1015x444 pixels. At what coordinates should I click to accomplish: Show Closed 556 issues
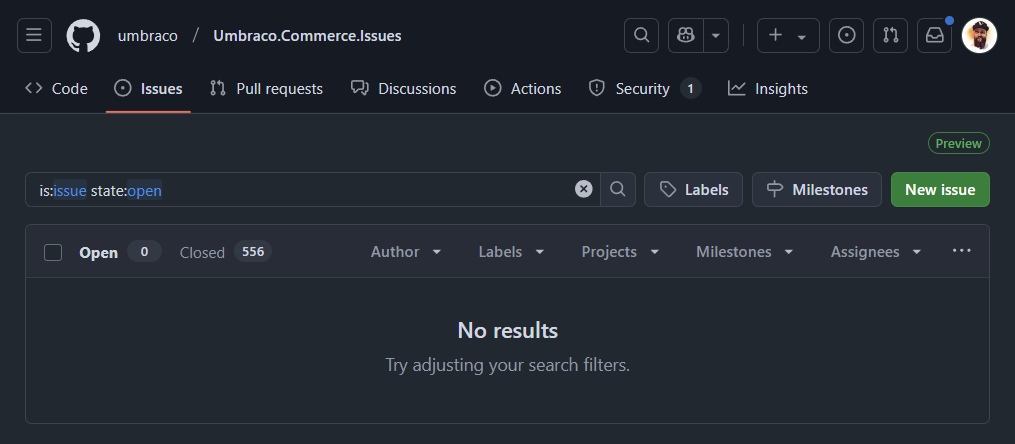225,252
